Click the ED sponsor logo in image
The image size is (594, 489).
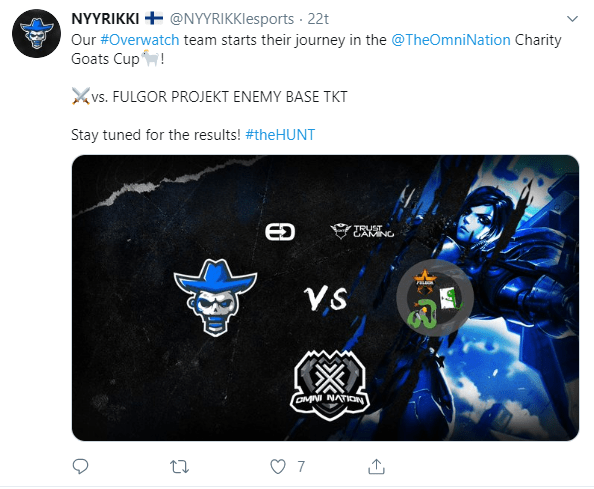[280, 232]
